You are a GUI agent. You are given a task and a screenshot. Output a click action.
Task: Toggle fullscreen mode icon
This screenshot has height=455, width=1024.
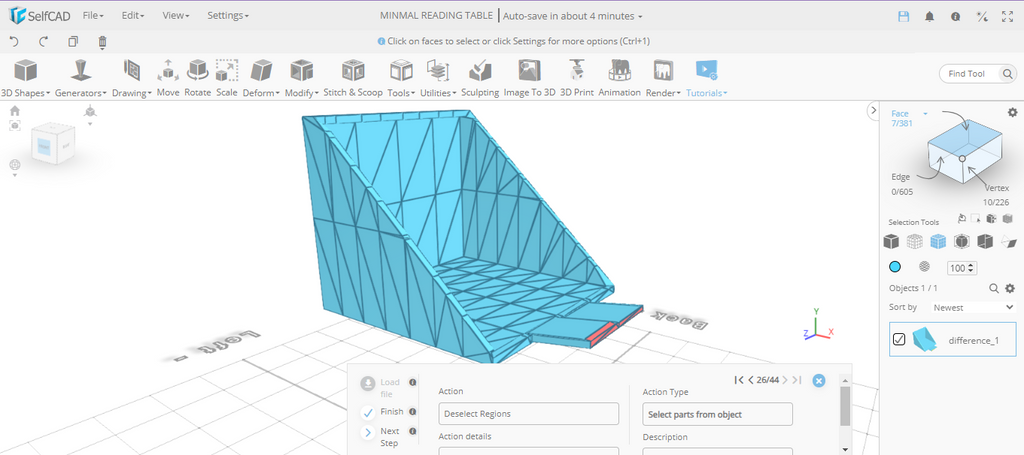pyautogui.click(x=1007, y=17)
